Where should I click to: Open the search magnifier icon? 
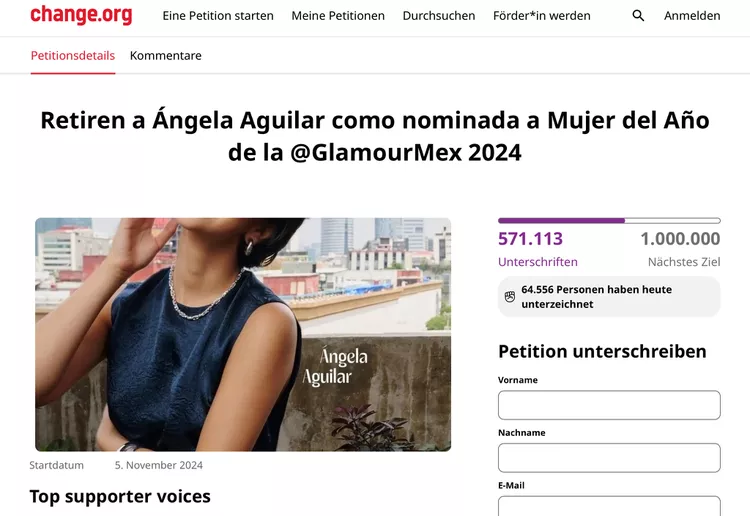coord(638,16)
